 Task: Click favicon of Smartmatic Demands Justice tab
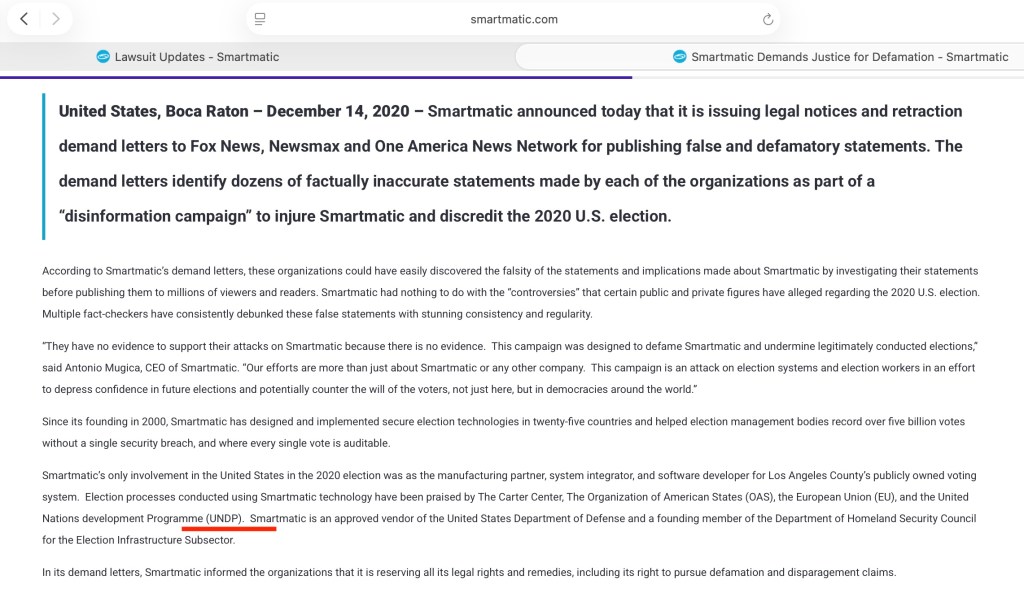tap(680, 57)
